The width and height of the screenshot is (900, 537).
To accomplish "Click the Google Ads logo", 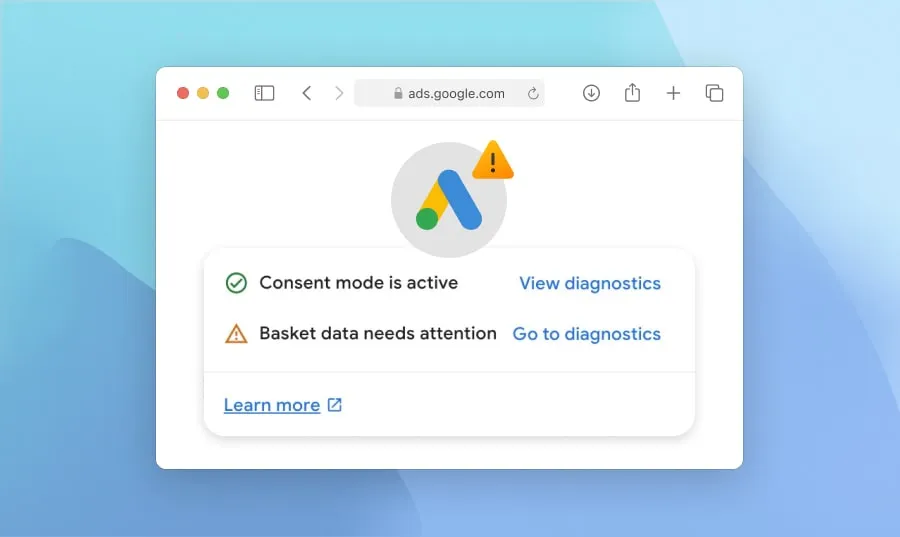I will tap(449, 200).
